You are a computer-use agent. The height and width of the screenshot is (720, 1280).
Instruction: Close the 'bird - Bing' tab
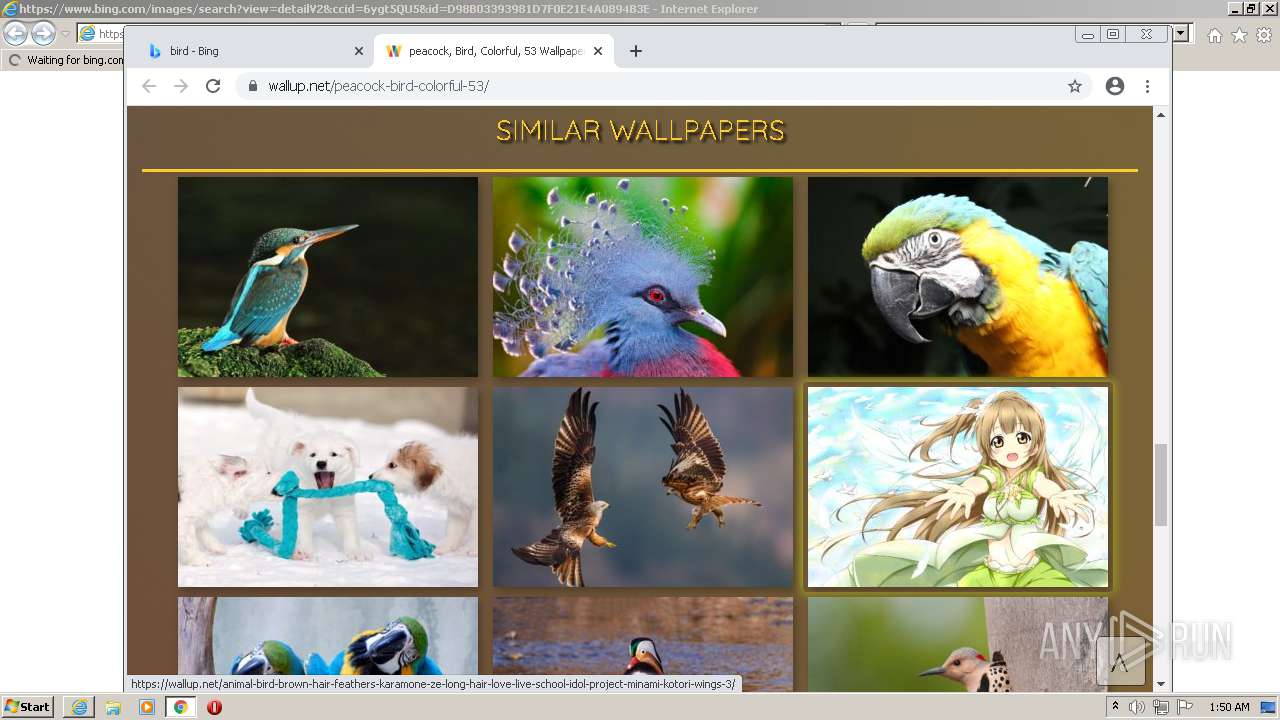click(359, 51)
